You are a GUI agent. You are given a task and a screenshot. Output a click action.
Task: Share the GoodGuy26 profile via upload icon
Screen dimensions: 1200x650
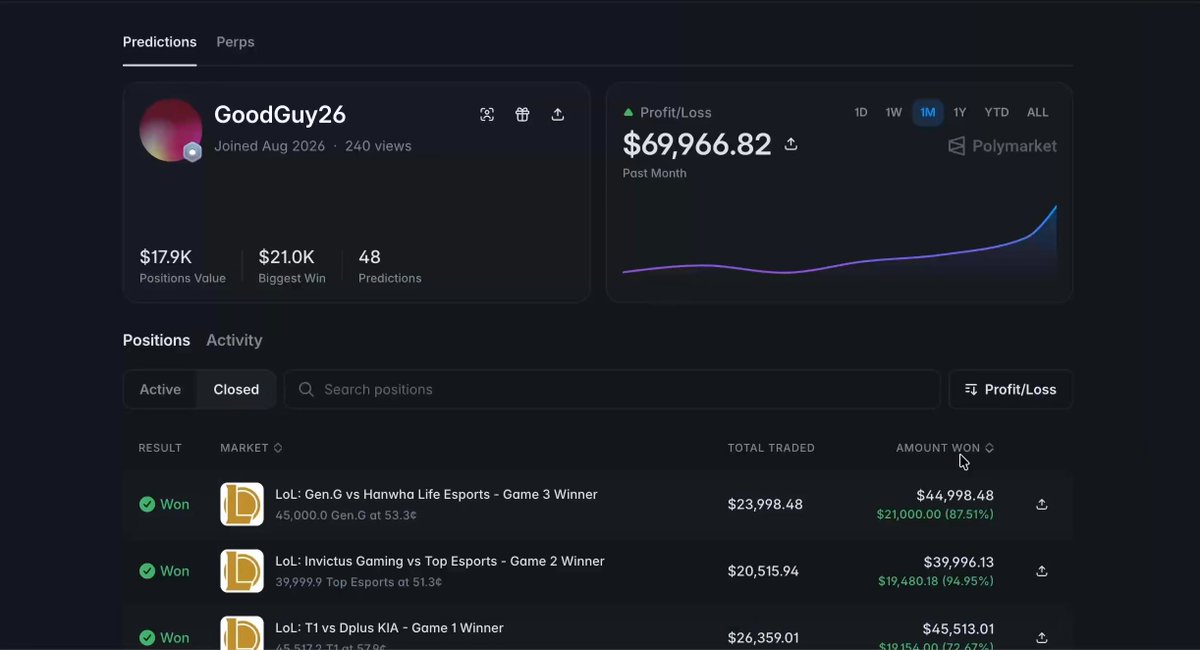click(558, 114)
